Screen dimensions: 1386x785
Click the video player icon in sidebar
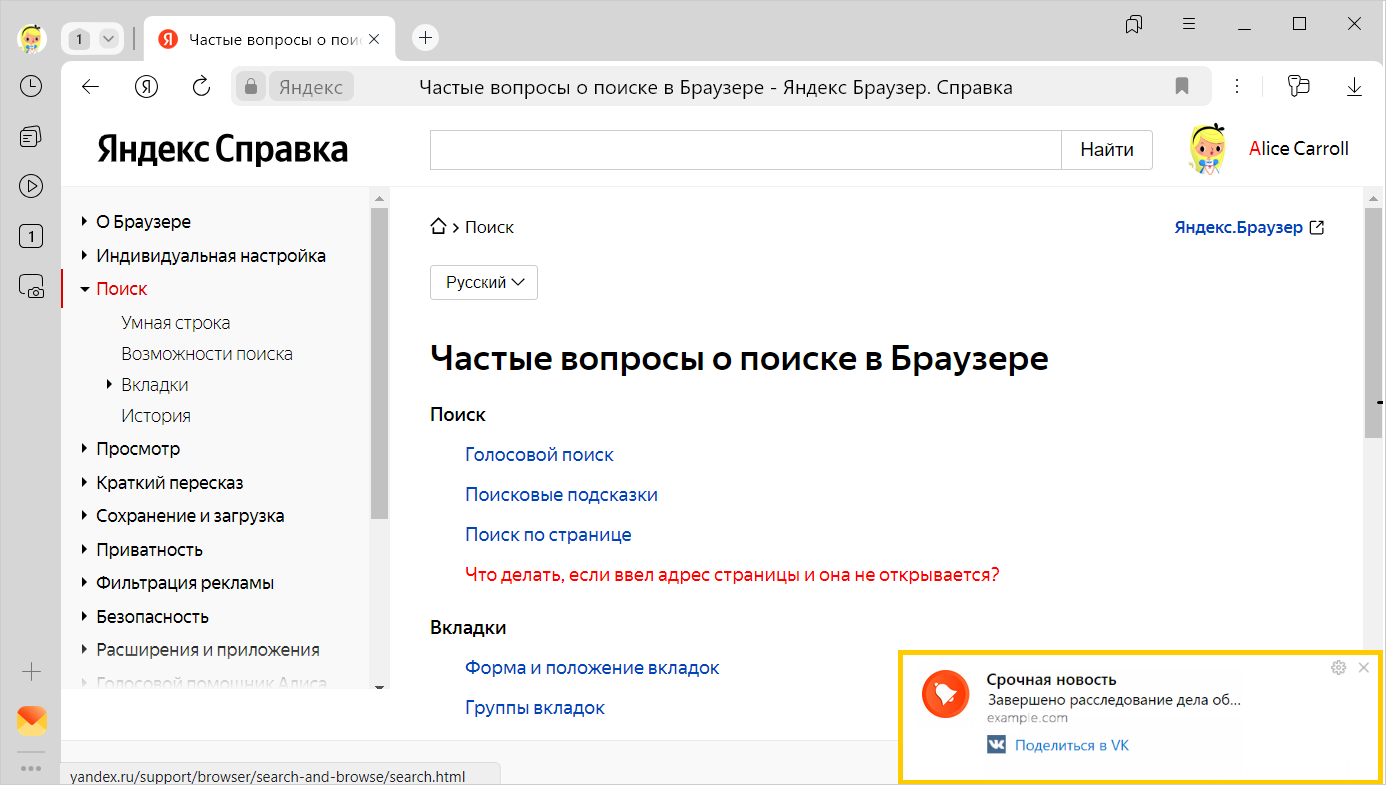tap(31, 185)
